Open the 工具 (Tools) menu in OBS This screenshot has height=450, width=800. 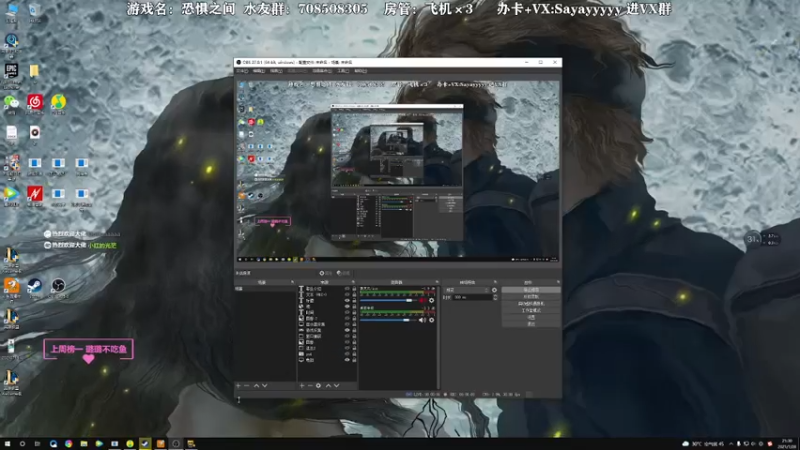pyautogui.click(x=343, y=71)
